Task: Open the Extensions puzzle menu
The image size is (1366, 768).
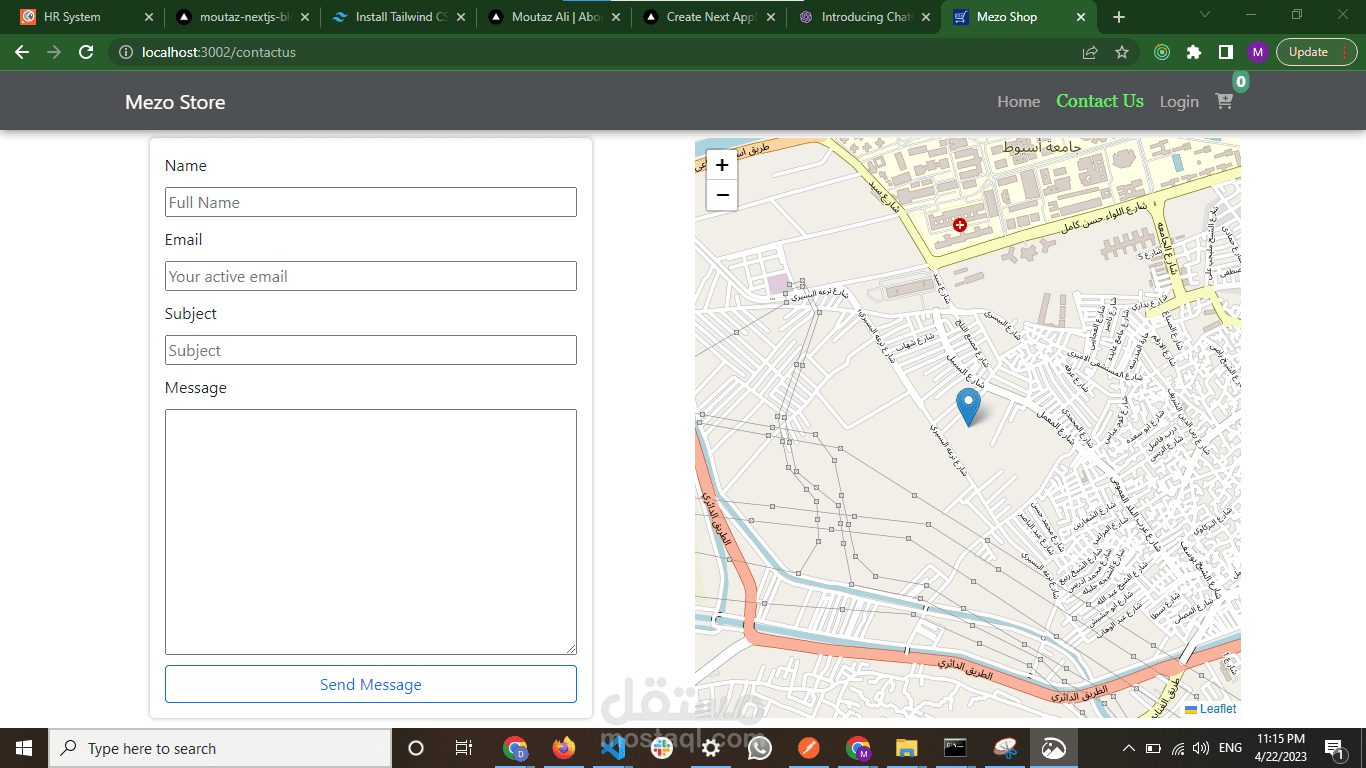Action: [1194, 52]
